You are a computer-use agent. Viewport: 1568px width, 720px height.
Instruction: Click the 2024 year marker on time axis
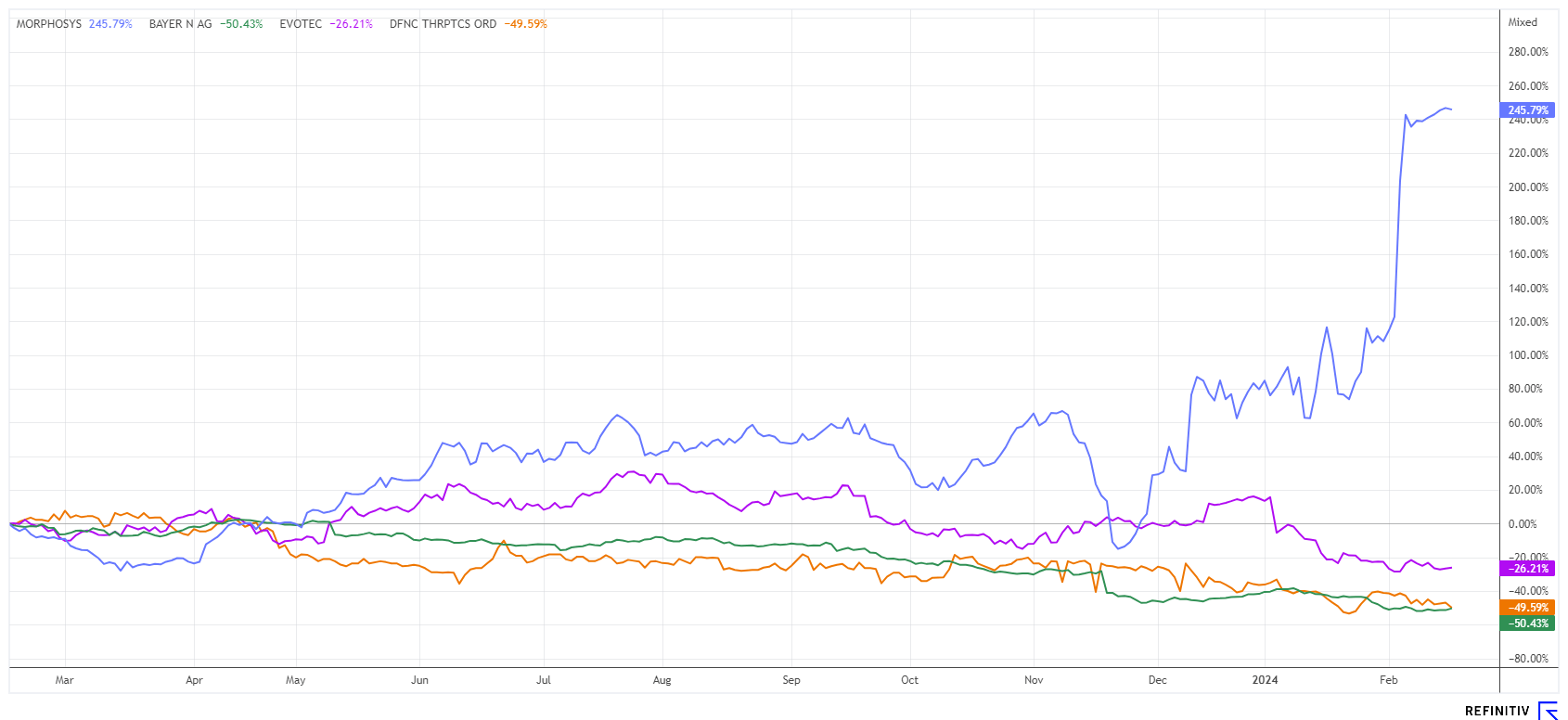1265,680
